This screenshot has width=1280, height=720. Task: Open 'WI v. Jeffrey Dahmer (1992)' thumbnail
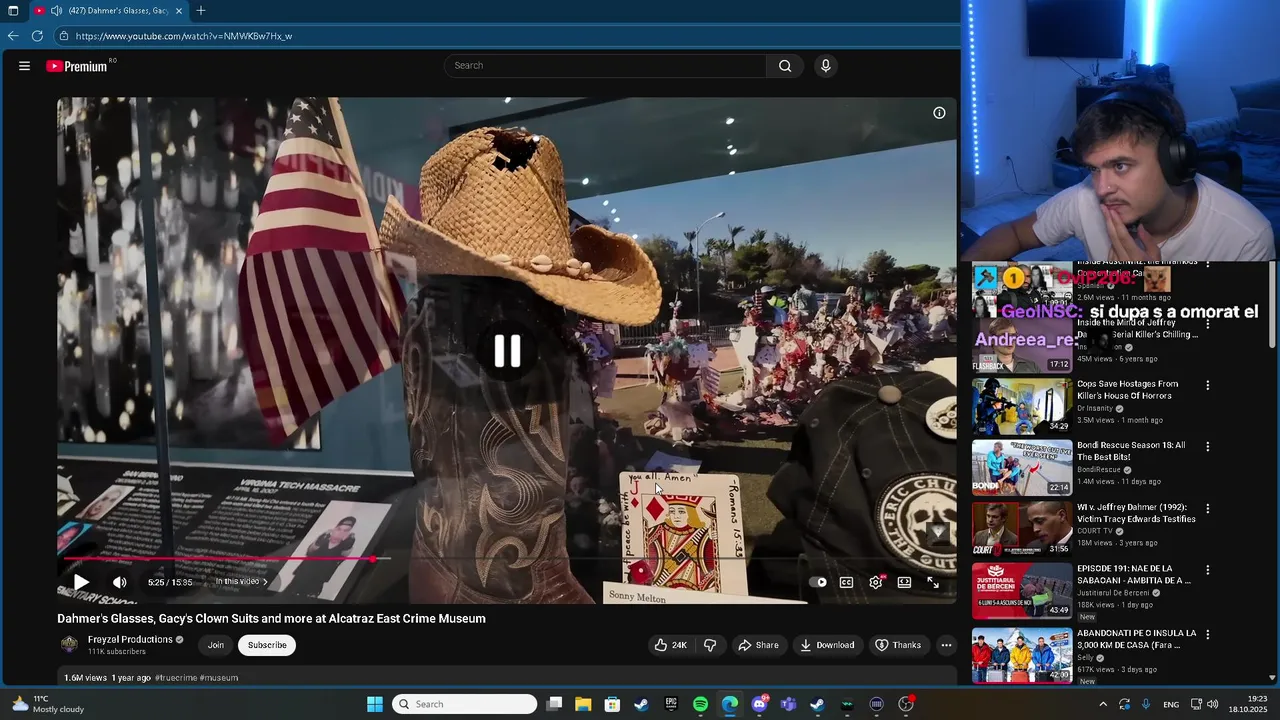tap(1022, 529)
